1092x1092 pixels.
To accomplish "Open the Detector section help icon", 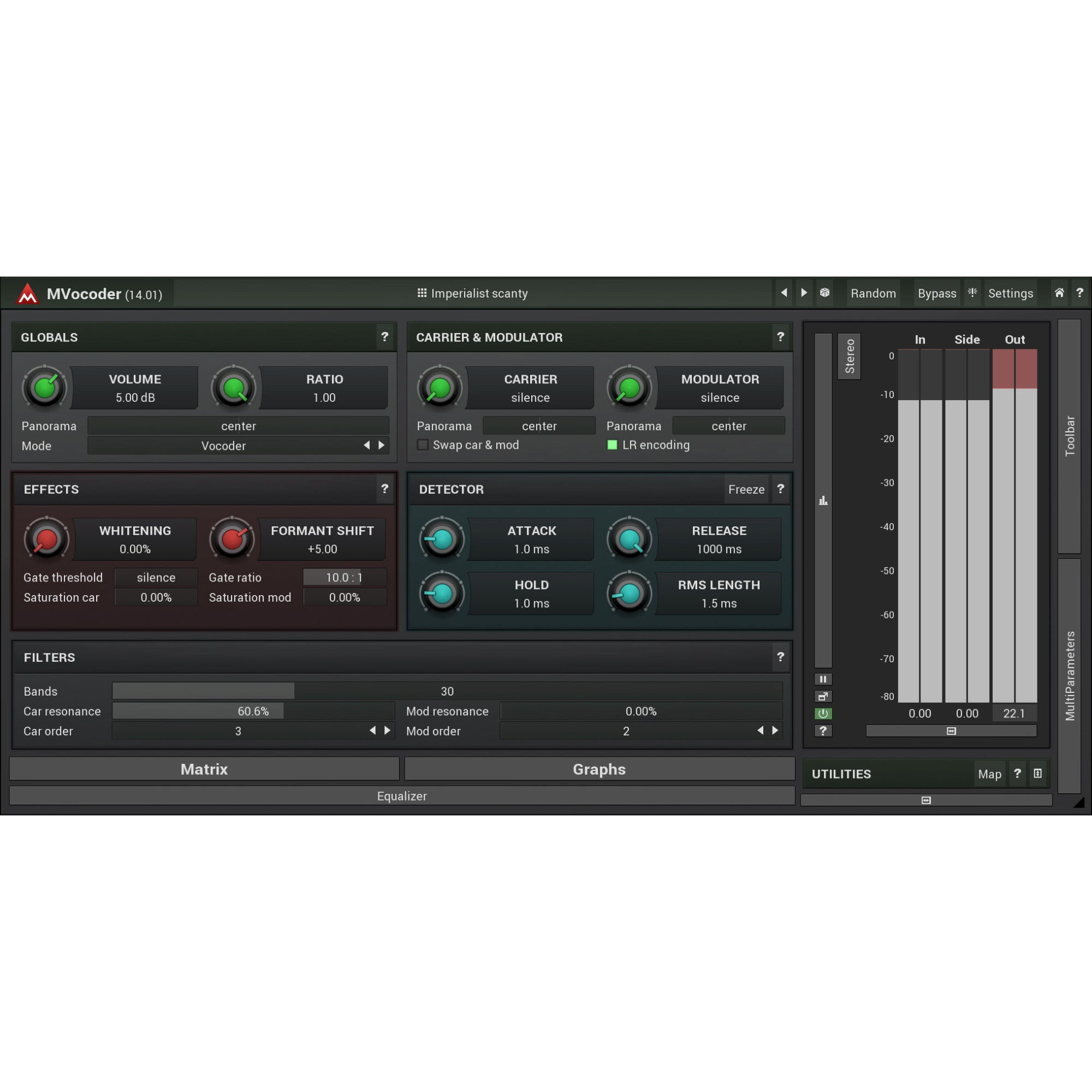I will point(781,489).
